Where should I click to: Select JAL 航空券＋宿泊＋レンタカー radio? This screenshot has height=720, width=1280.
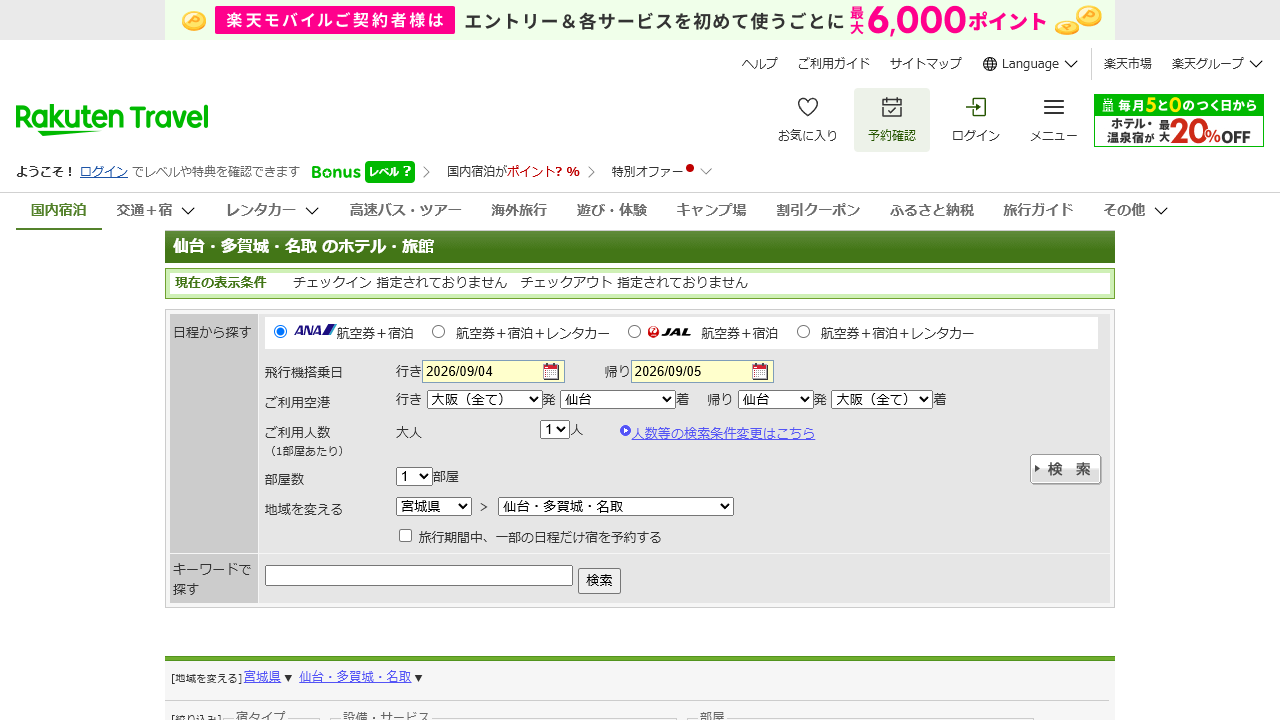[803, 331]
